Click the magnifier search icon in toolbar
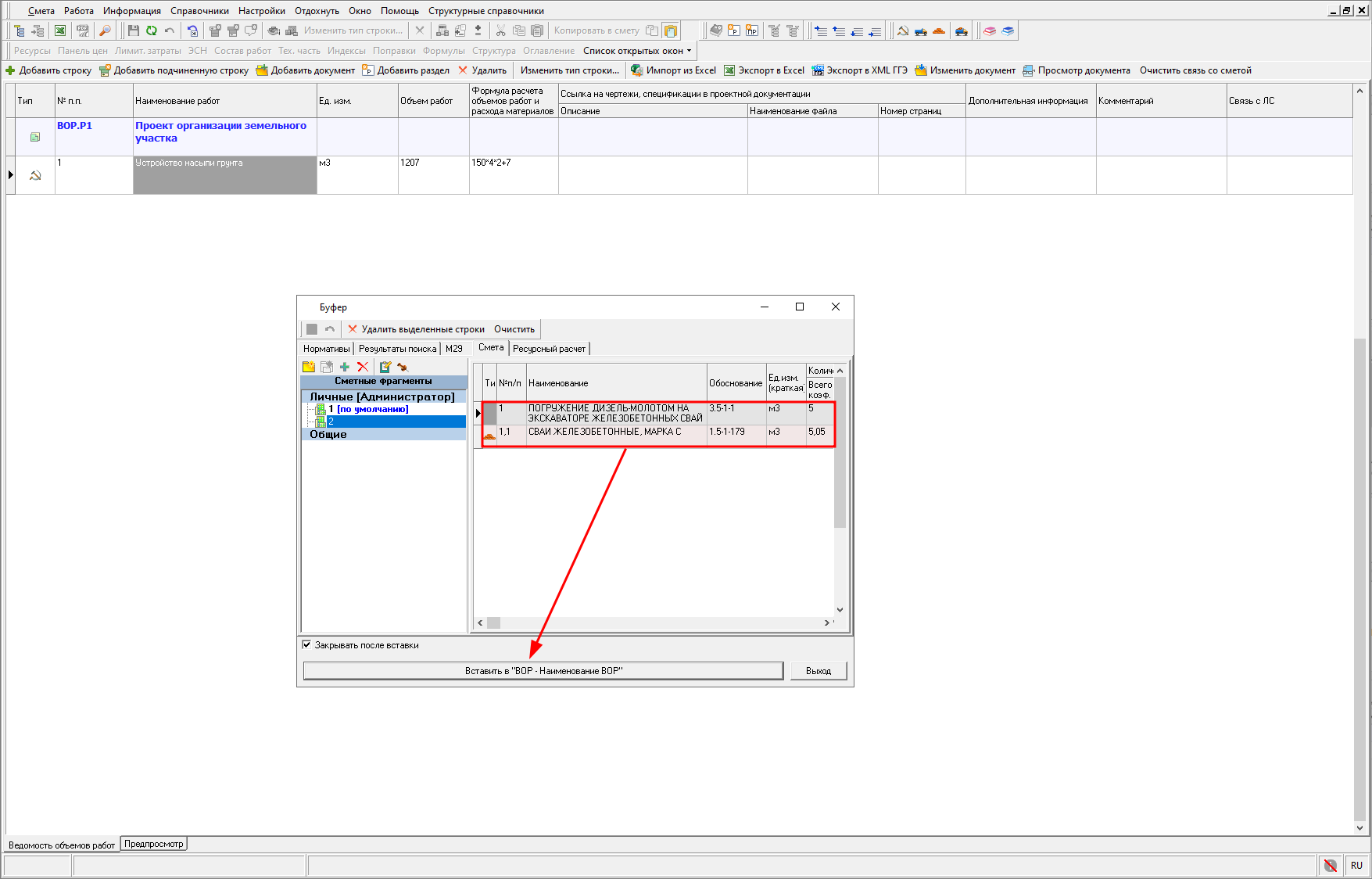Screen dimensions: 1372x879 pyautogui.click(x=105, y=30)
